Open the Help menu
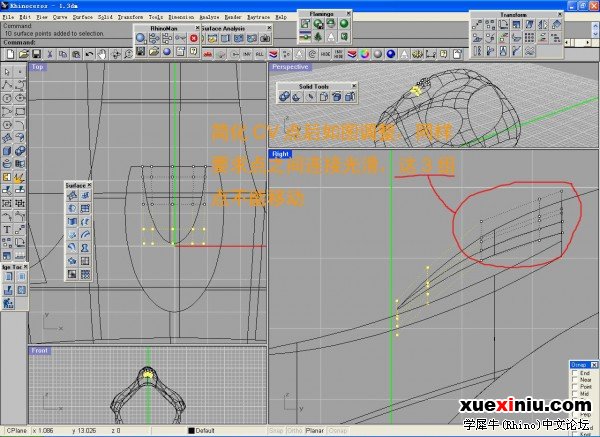This screenshot has height=437, width=600. [281, 17]
